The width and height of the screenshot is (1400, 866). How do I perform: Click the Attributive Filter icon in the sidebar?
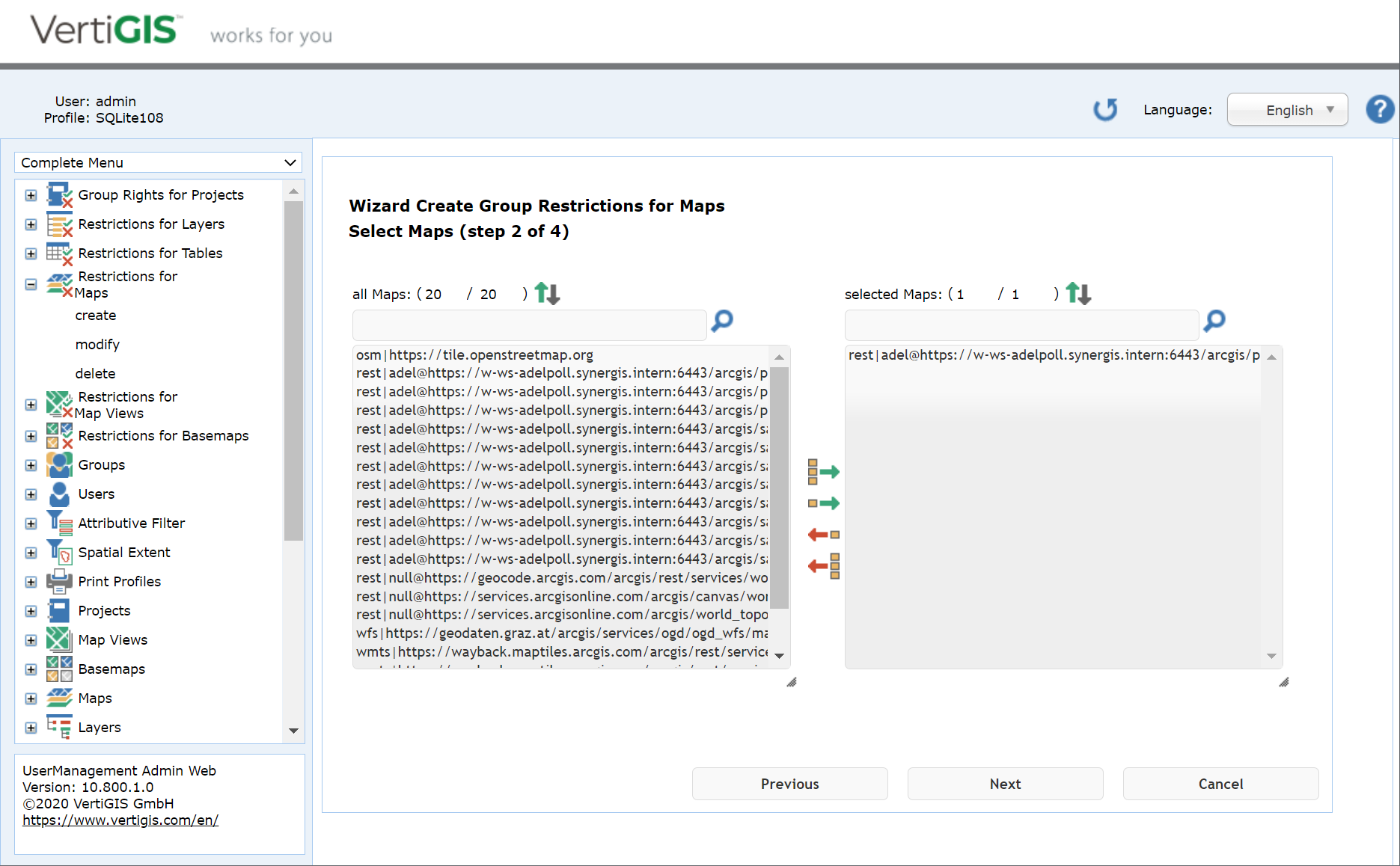[59, 523]
